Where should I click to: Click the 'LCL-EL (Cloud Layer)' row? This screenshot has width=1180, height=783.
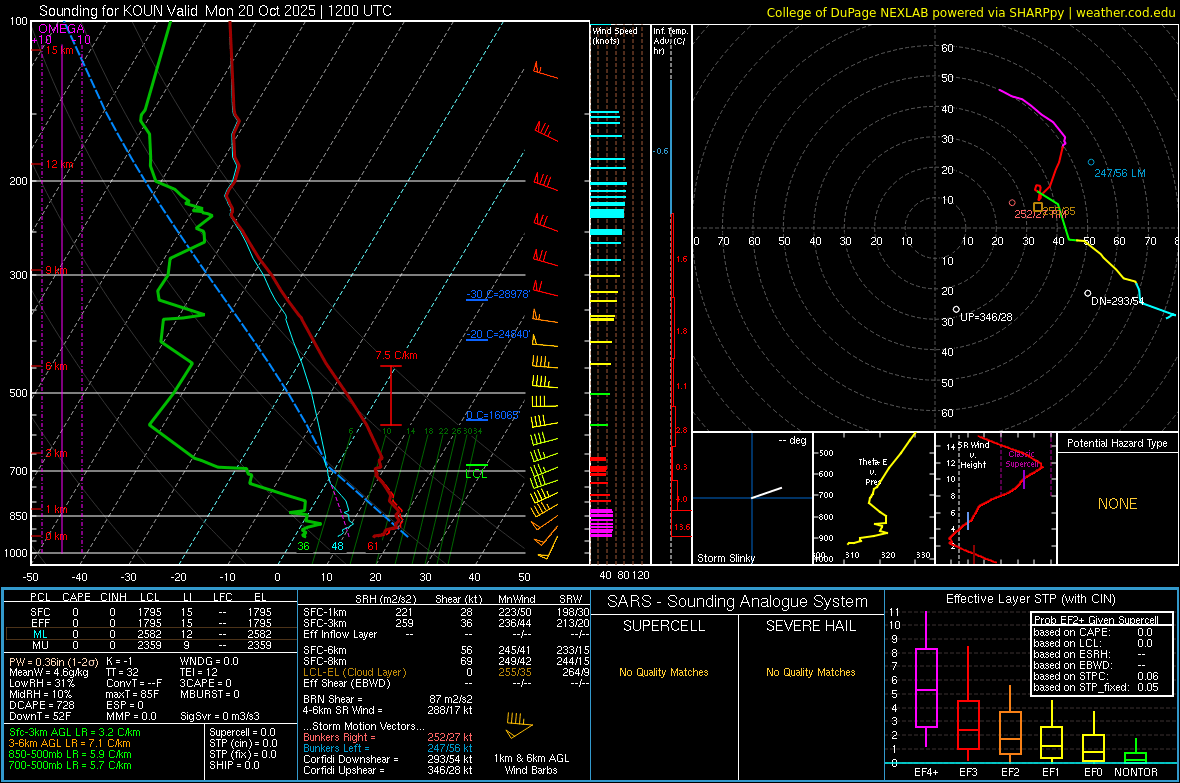(446, 672)
